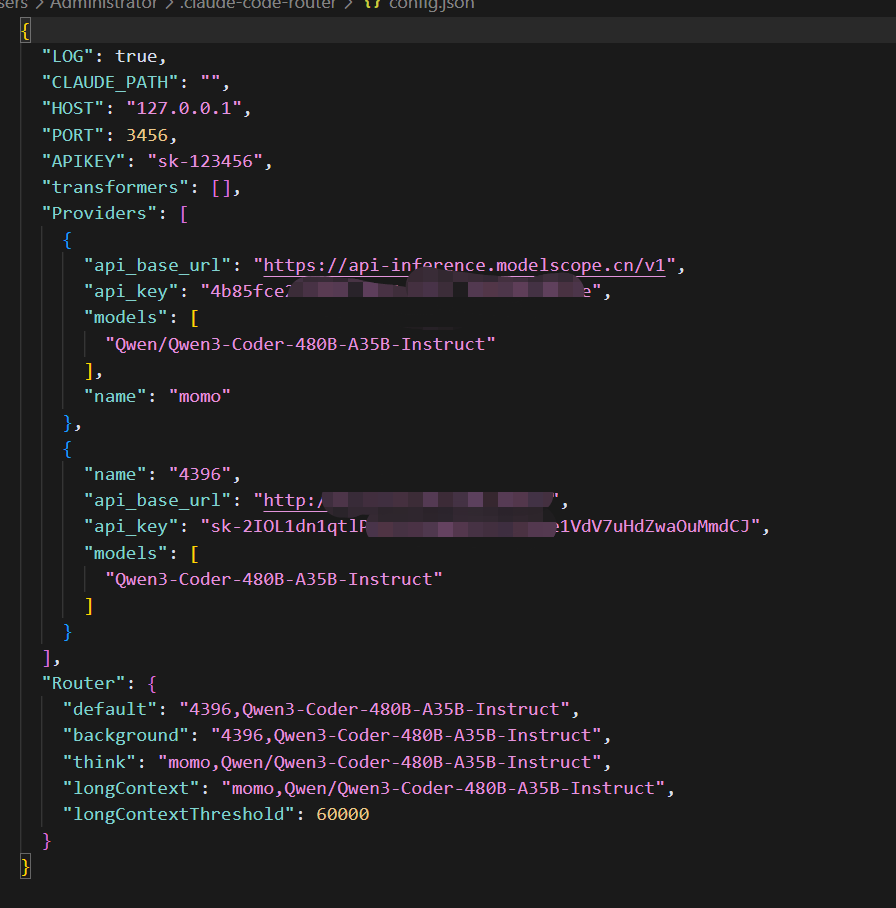896x908 pixels.
Task: Open the Administrator breadcrumb folder
Action: pos(104,4)
